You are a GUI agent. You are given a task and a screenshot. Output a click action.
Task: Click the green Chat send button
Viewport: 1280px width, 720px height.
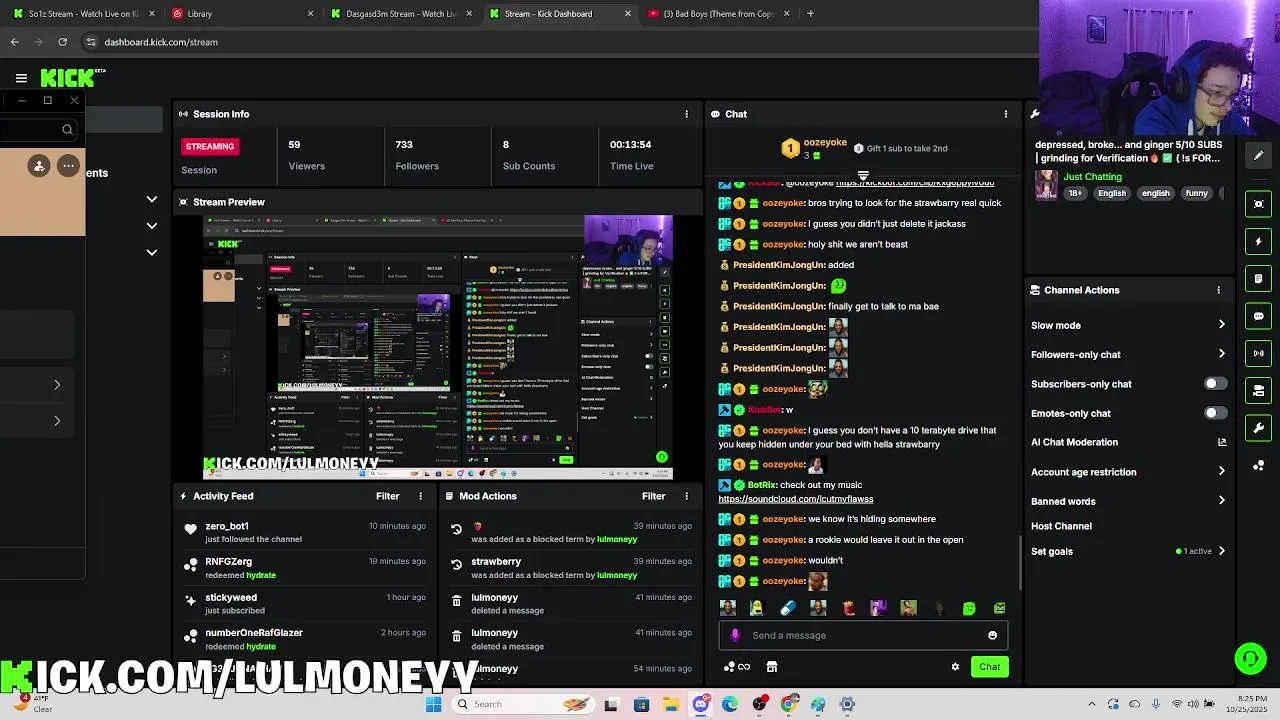point(989,667)
